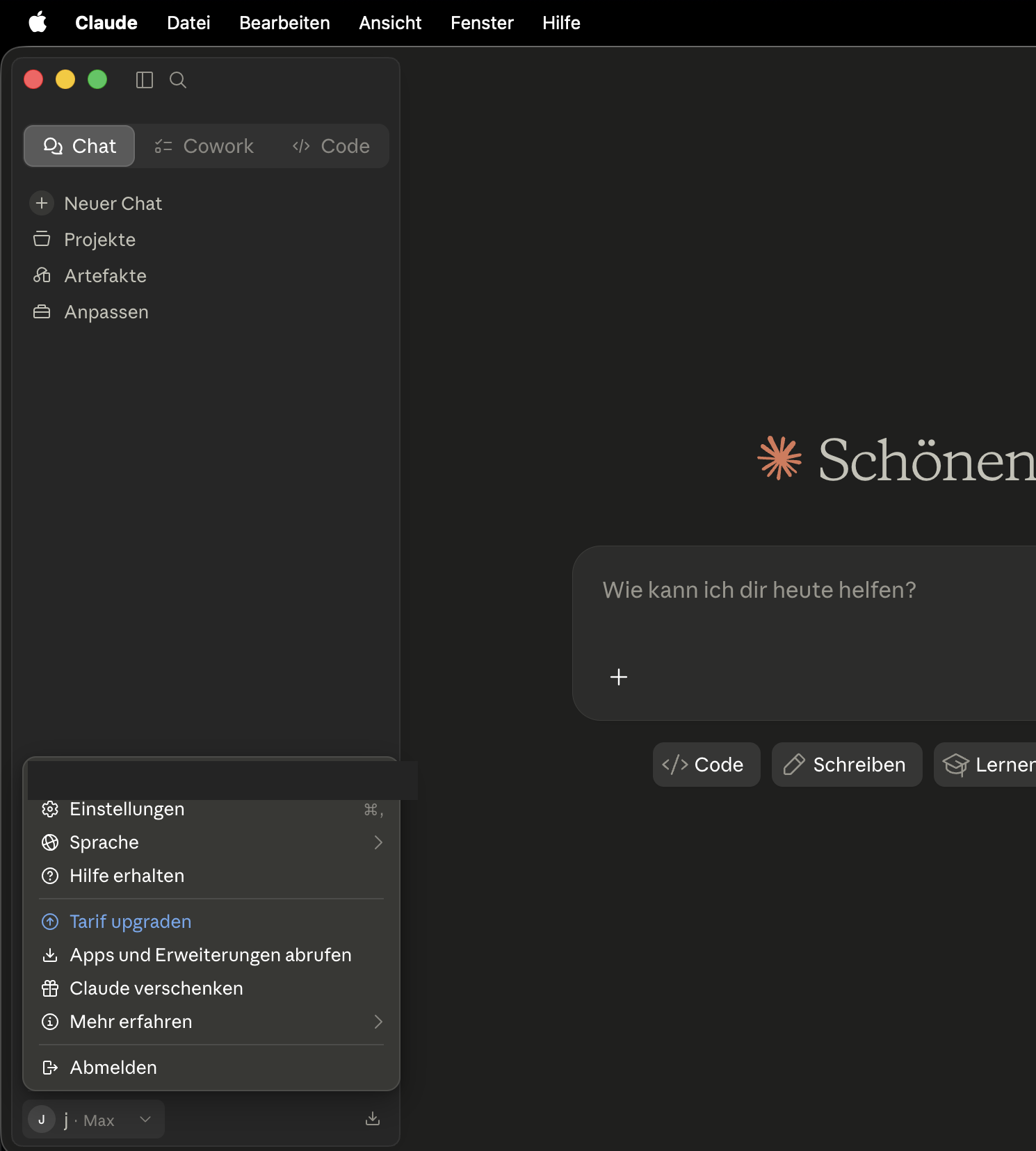Click the Code suggestion chip
The width and height of the screenshot is (1036, 1151).
point(706,765)
